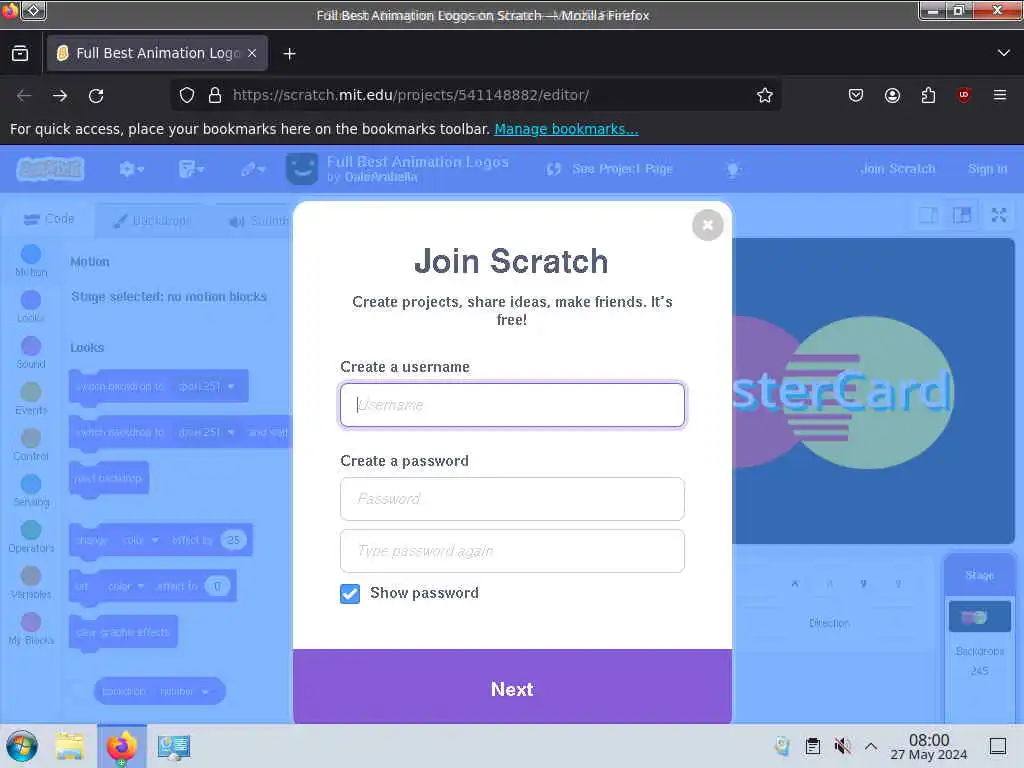Select the Control block category
Viewport: 1024px width, 768px height.
pos(31,445)
